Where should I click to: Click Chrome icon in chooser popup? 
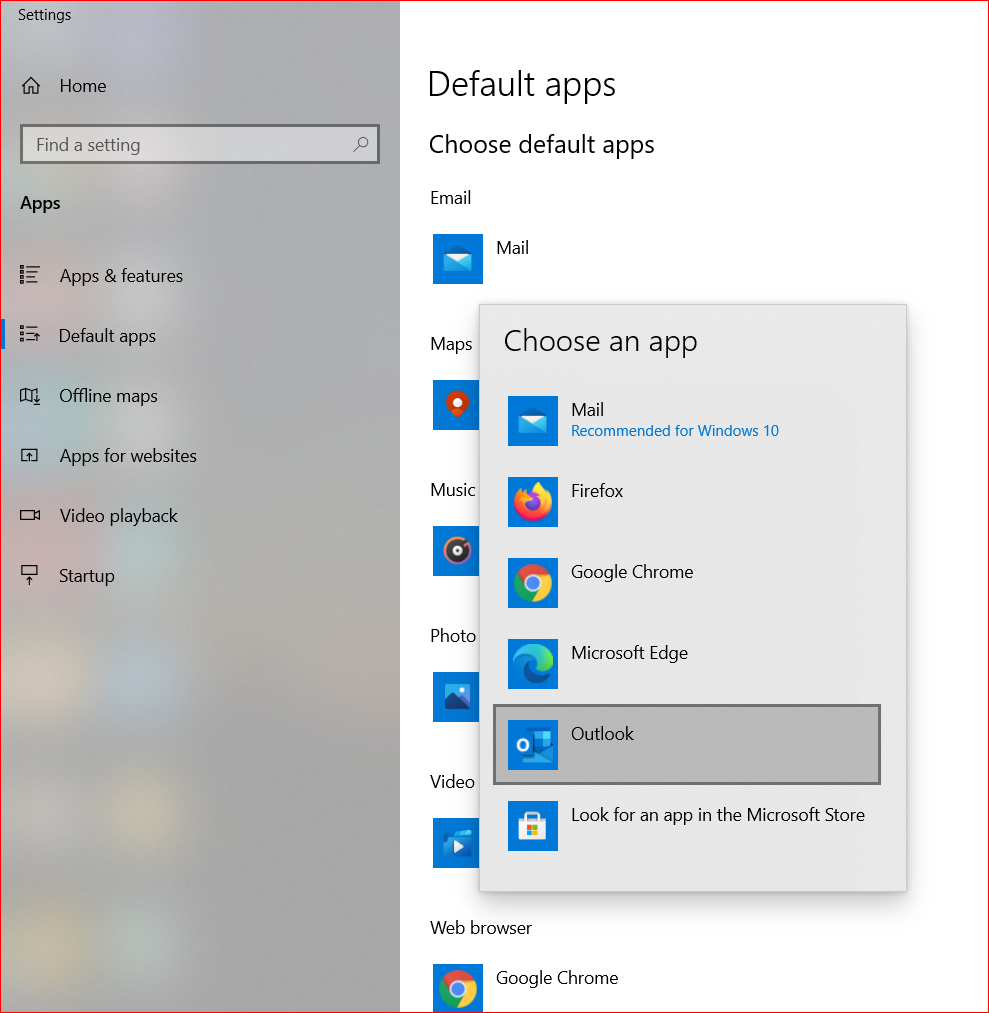pyautogui.click(x=532, y=583)
